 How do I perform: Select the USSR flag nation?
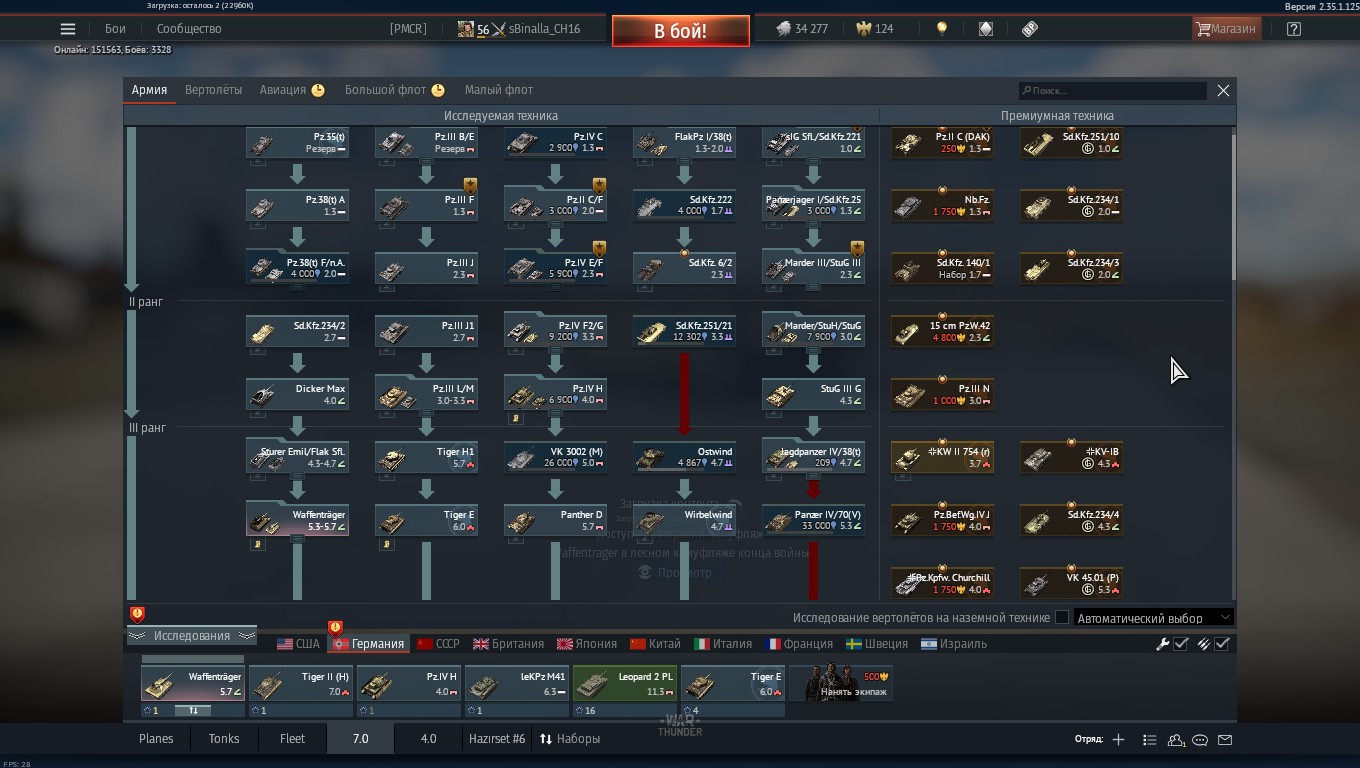[x=438, y=644]
